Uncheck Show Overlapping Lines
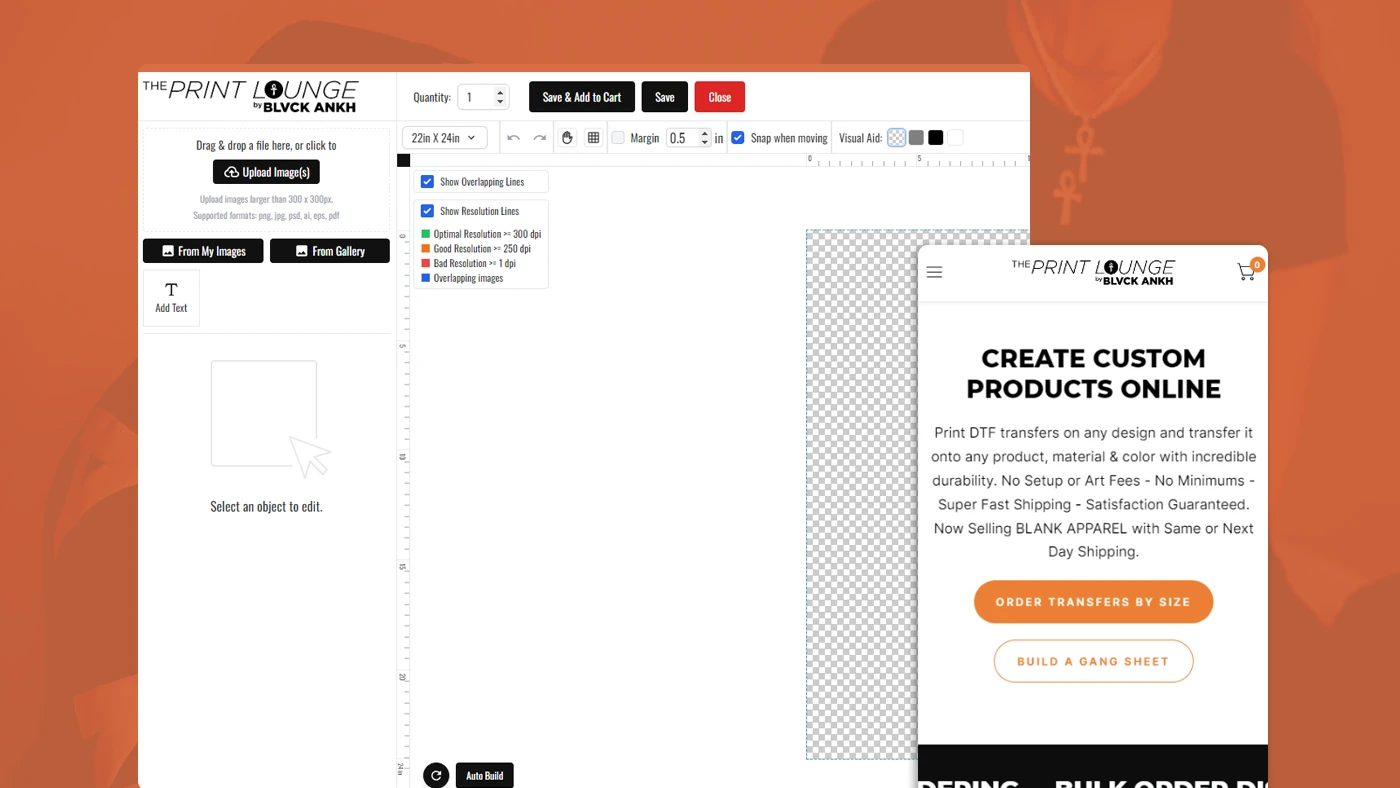 tap(427, 182)
